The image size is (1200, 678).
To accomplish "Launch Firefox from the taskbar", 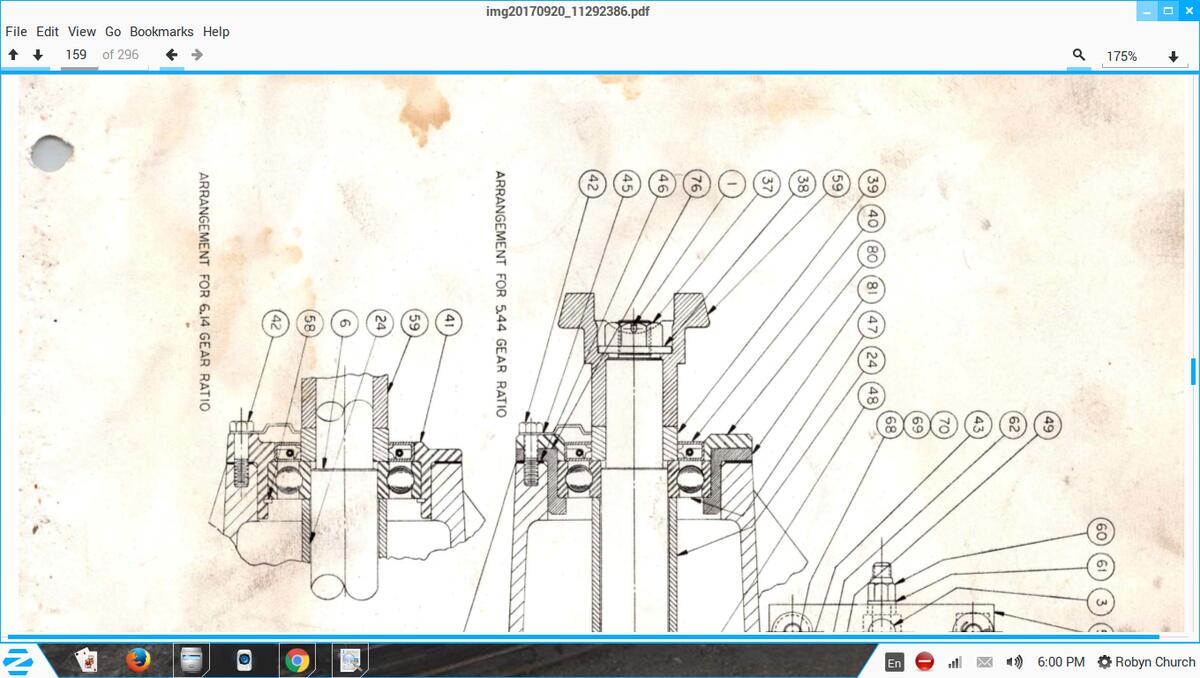I will [x=138, y=660].
